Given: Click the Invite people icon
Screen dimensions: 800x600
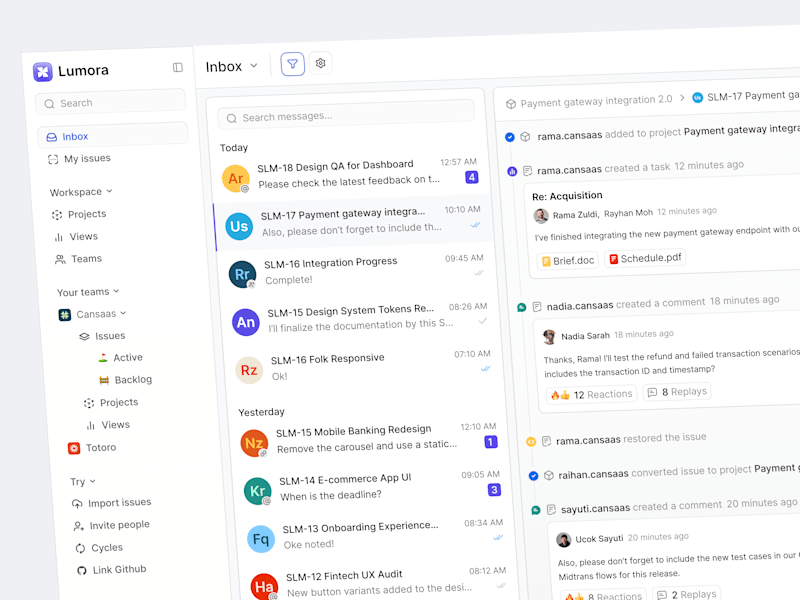Looking at the screenshot, I should click(x=79, y=526).
